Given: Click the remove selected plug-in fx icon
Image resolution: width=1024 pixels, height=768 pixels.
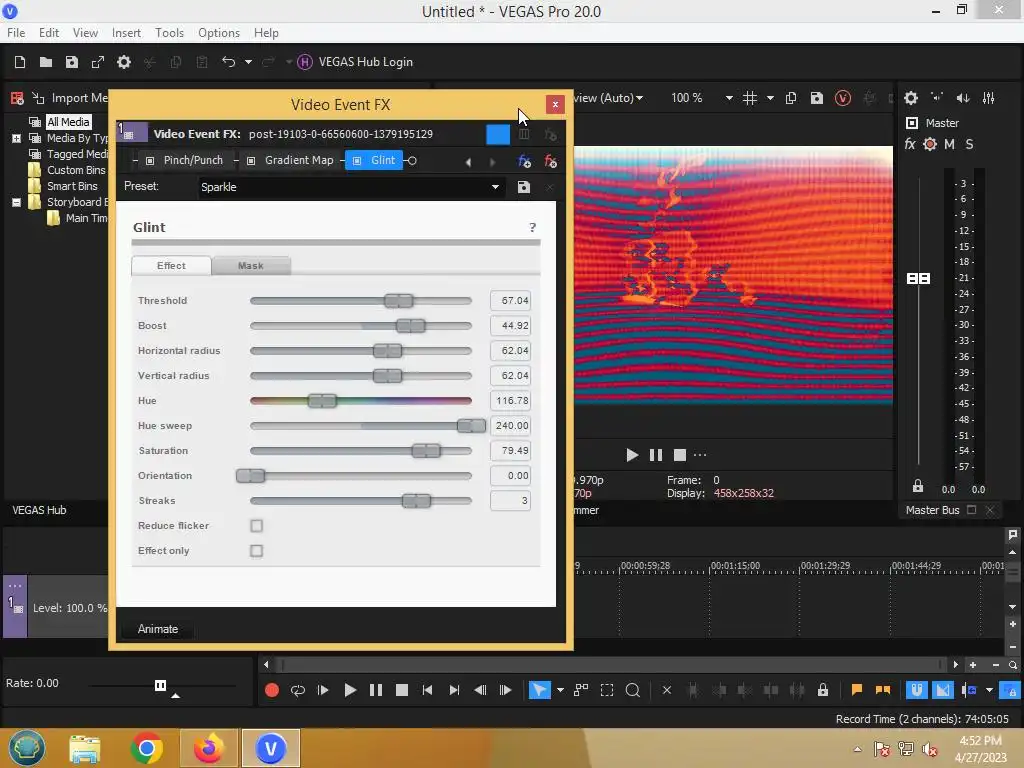Looking at the screenshot, I should click(x=551, y=161).
